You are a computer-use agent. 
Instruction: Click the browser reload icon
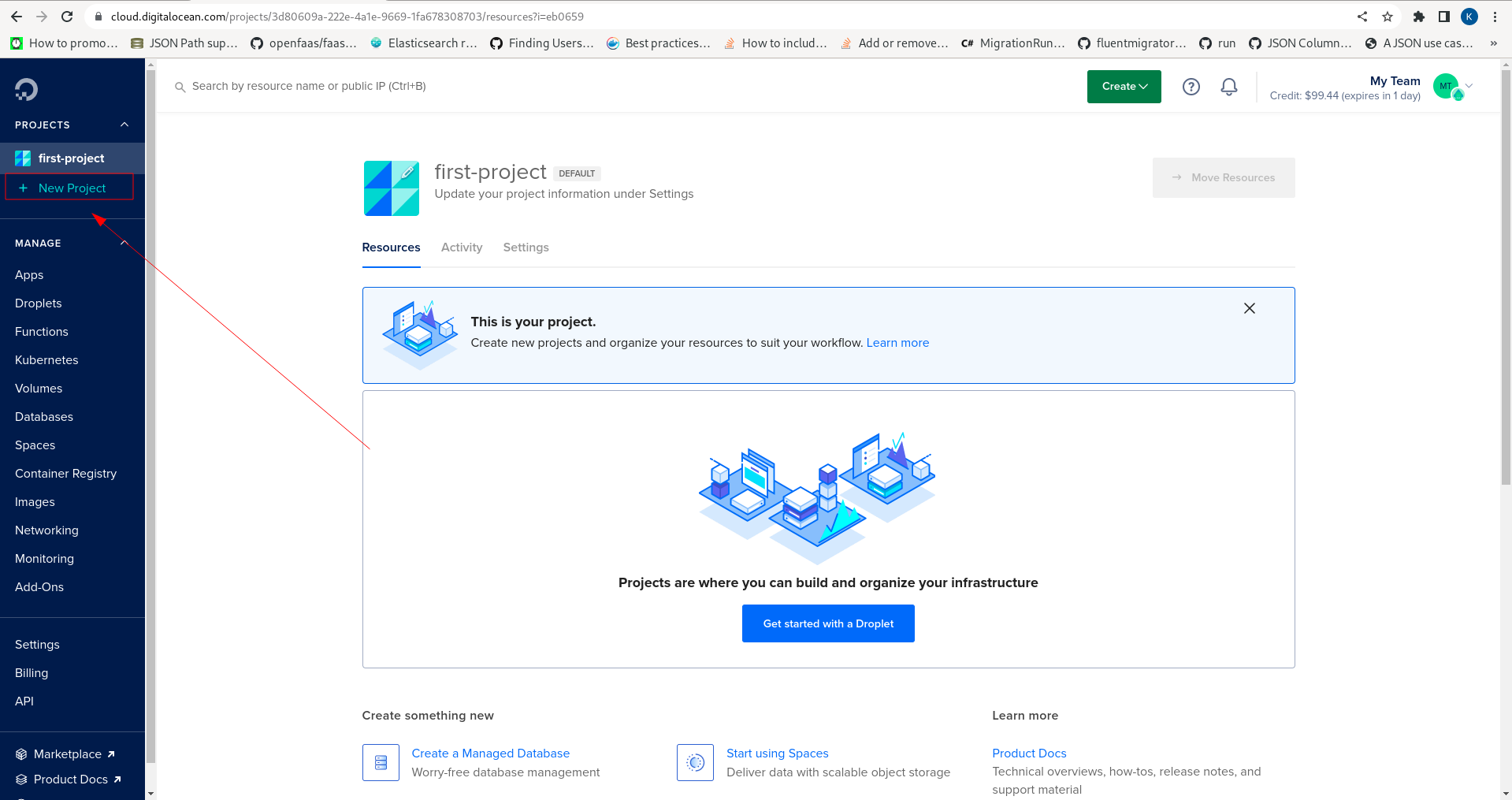tap(67, 17)
